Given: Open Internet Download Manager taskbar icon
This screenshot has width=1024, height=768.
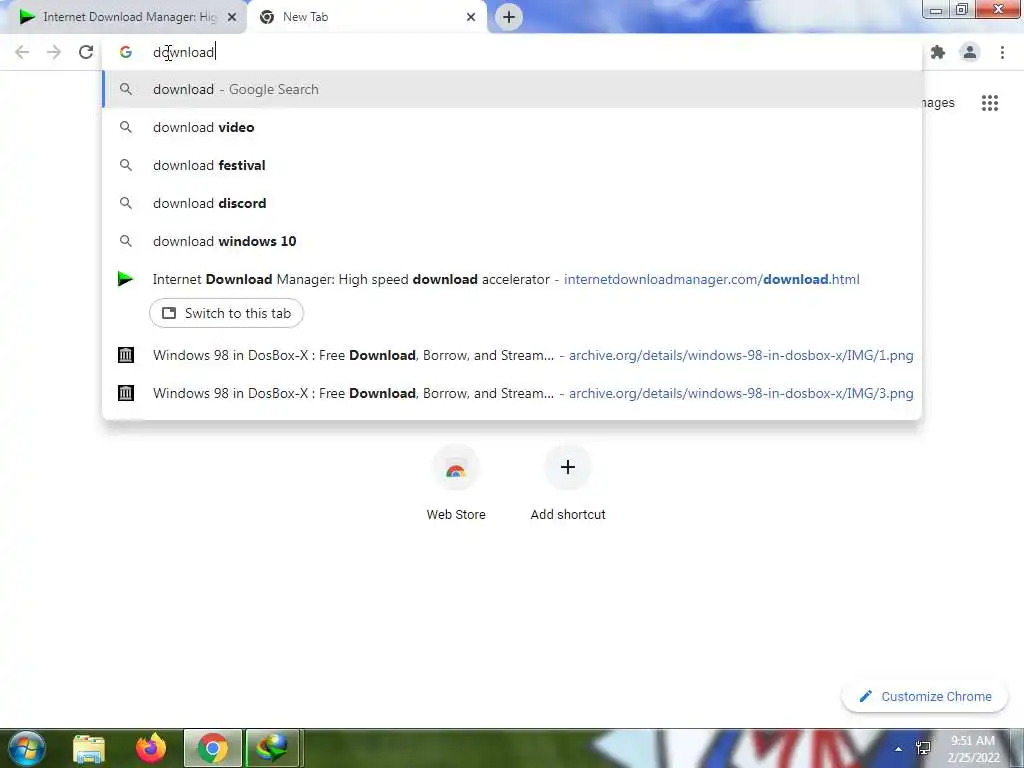Looking at the screenshot, I should [273, 748].
